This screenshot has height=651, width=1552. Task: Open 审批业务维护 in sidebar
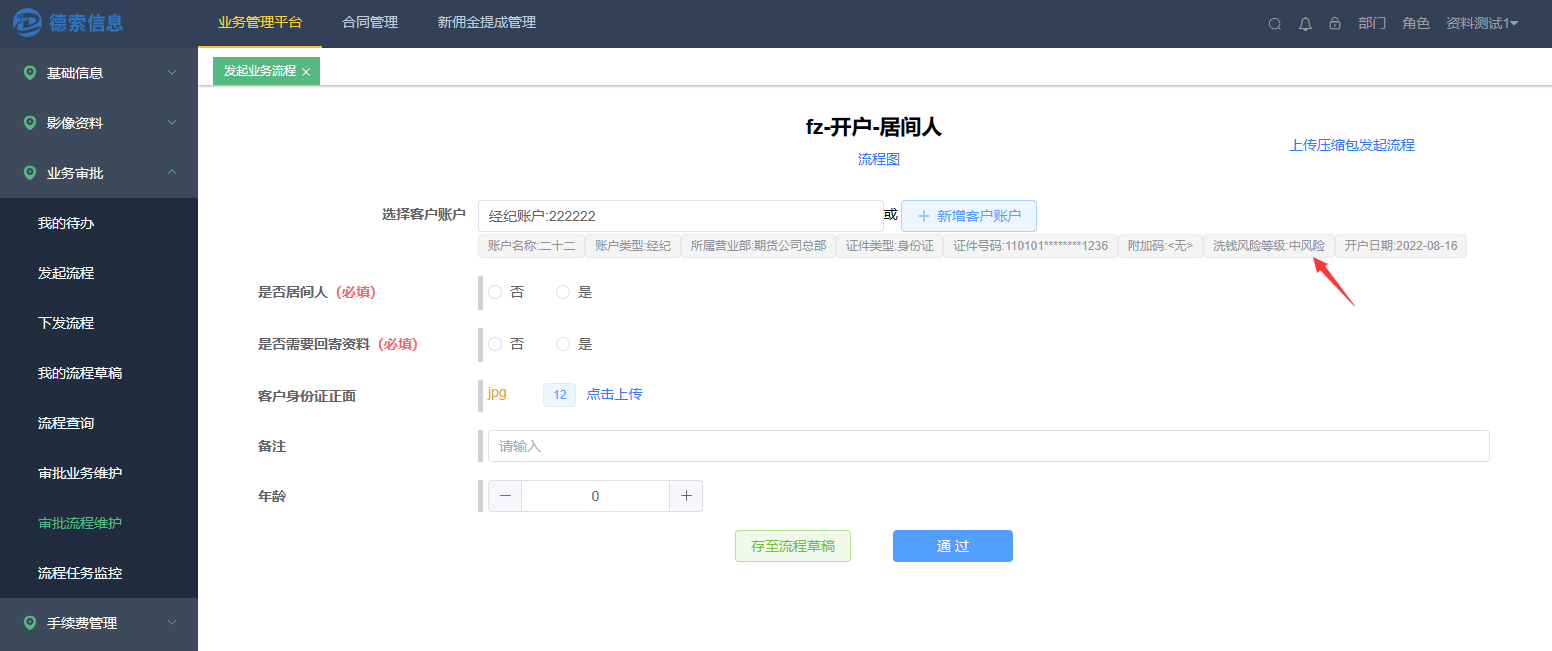click(x=80, y=473)
